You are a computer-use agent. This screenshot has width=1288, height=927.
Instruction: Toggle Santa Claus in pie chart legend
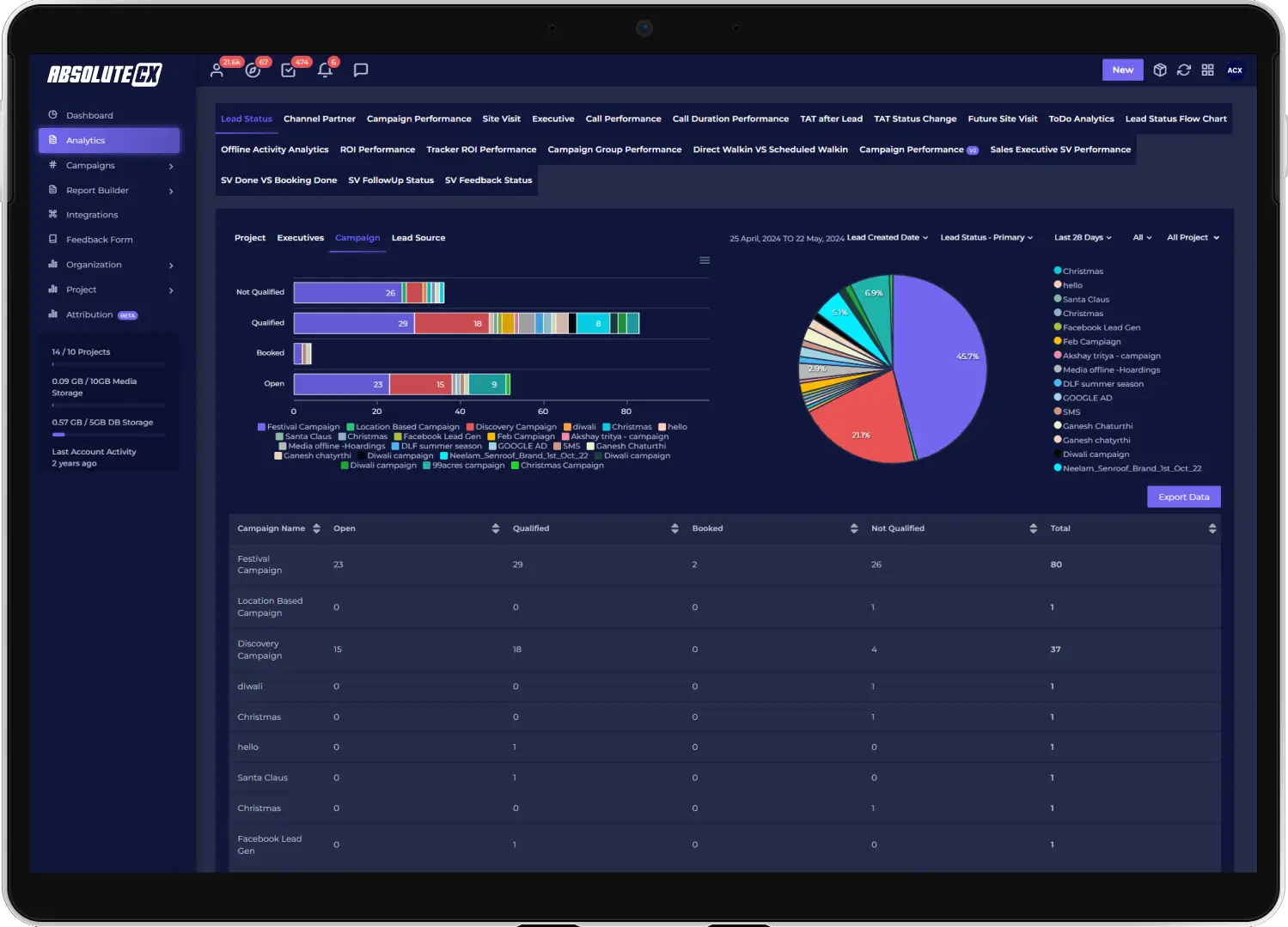click(1081, 299)
